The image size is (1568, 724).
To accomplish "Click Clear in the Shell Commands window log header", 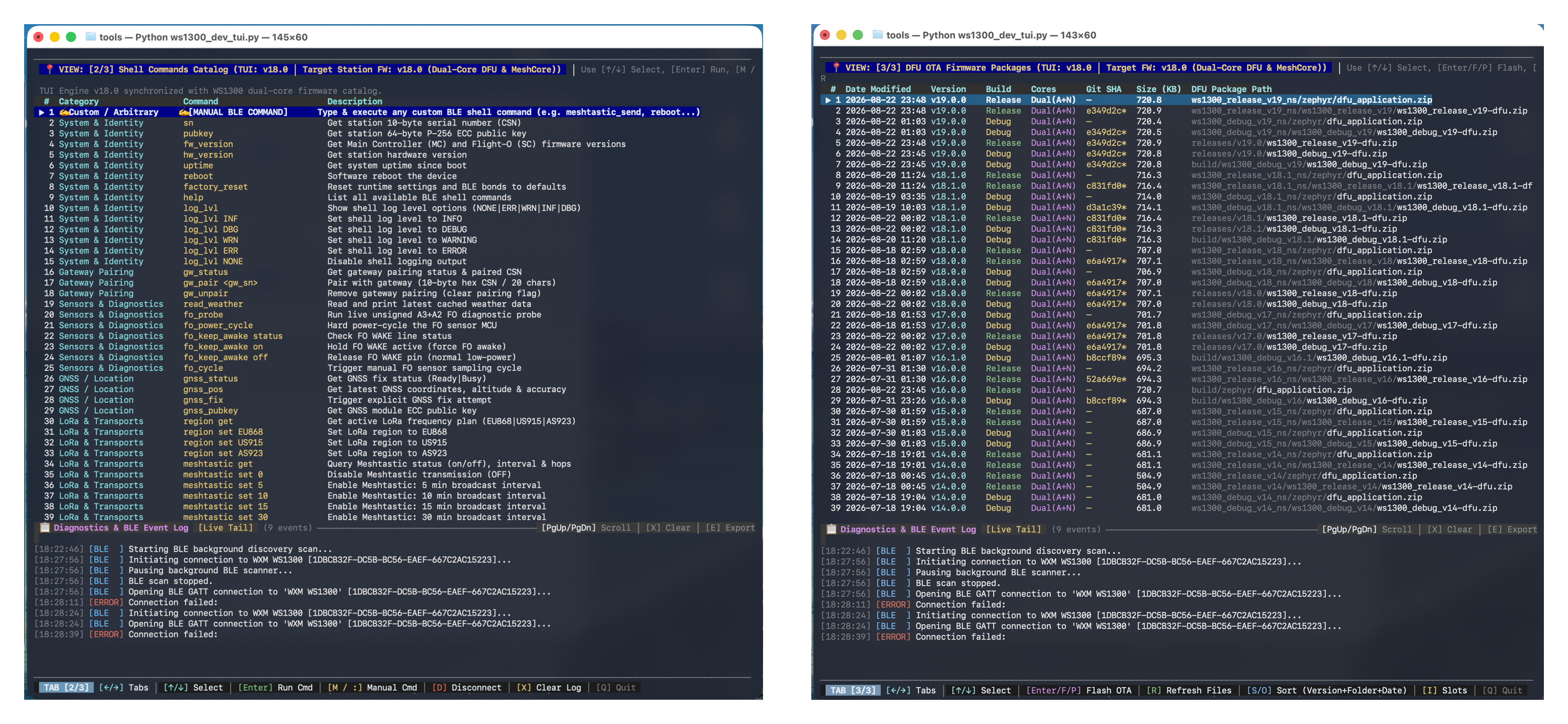I will [x=668, y=528].
